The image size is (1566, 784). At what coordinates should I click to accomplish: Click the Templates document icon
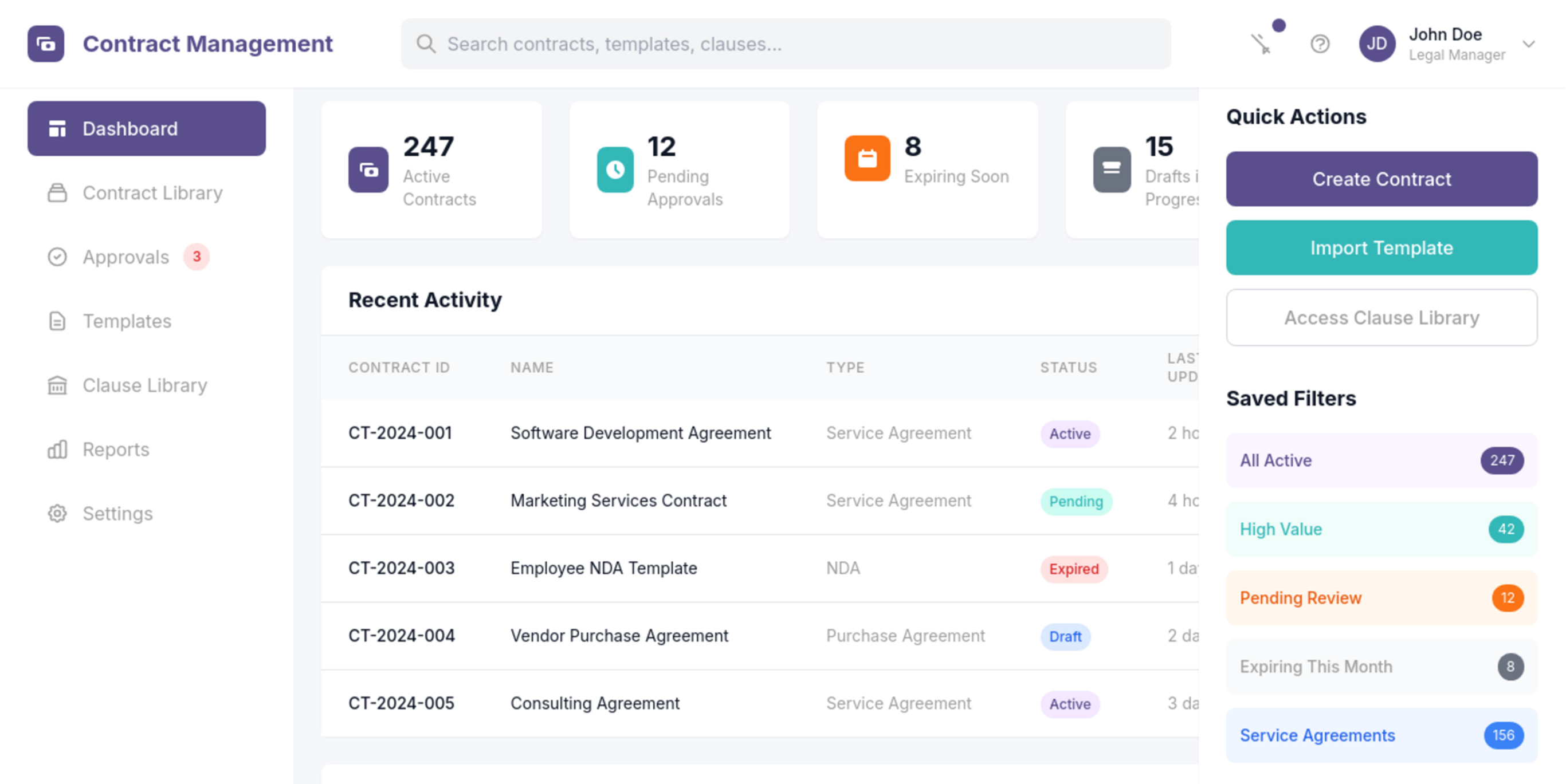57,321
